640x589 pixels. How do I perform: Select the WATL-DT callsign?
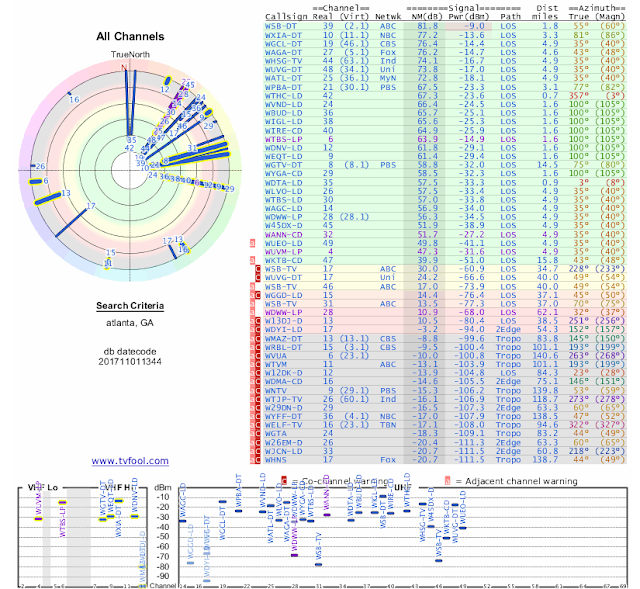click(283, 78)
